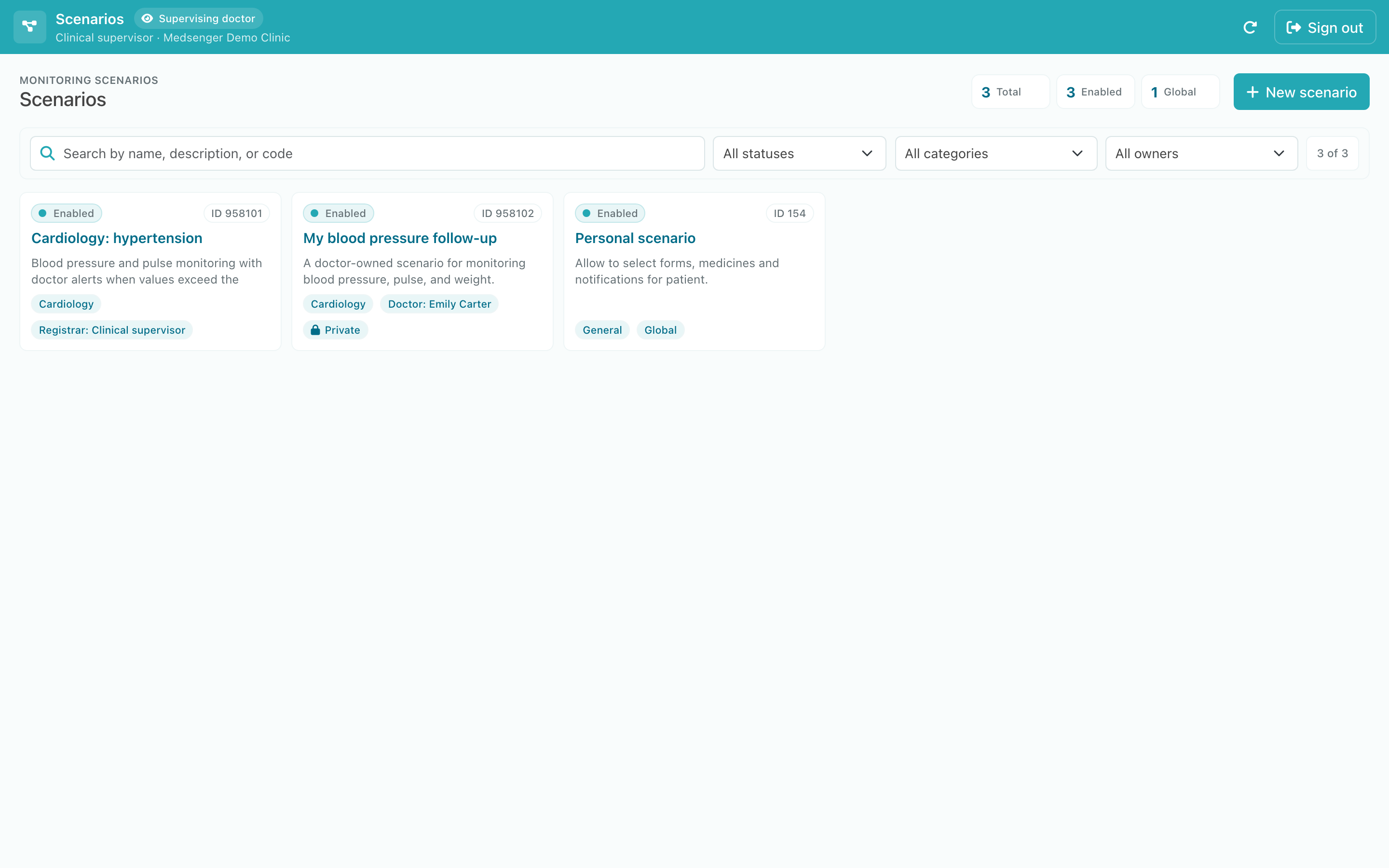Click the Doctor: Emily Carter tag
Viewport: 1389px width, 868px height.
click(439, 304)
